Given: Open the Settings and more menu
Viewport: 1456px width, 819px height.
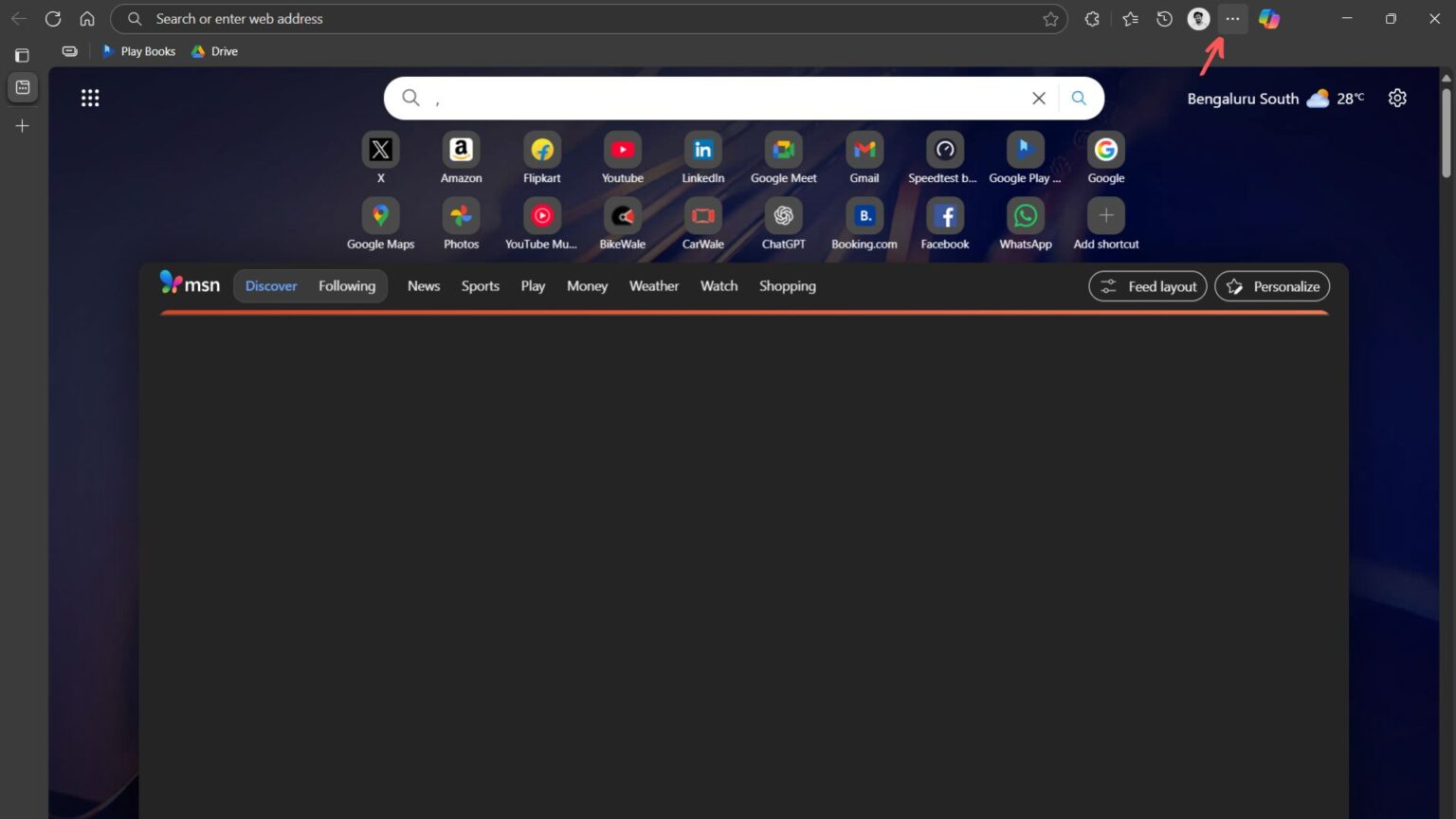Looking at the screenshot, I should 1232,19.
